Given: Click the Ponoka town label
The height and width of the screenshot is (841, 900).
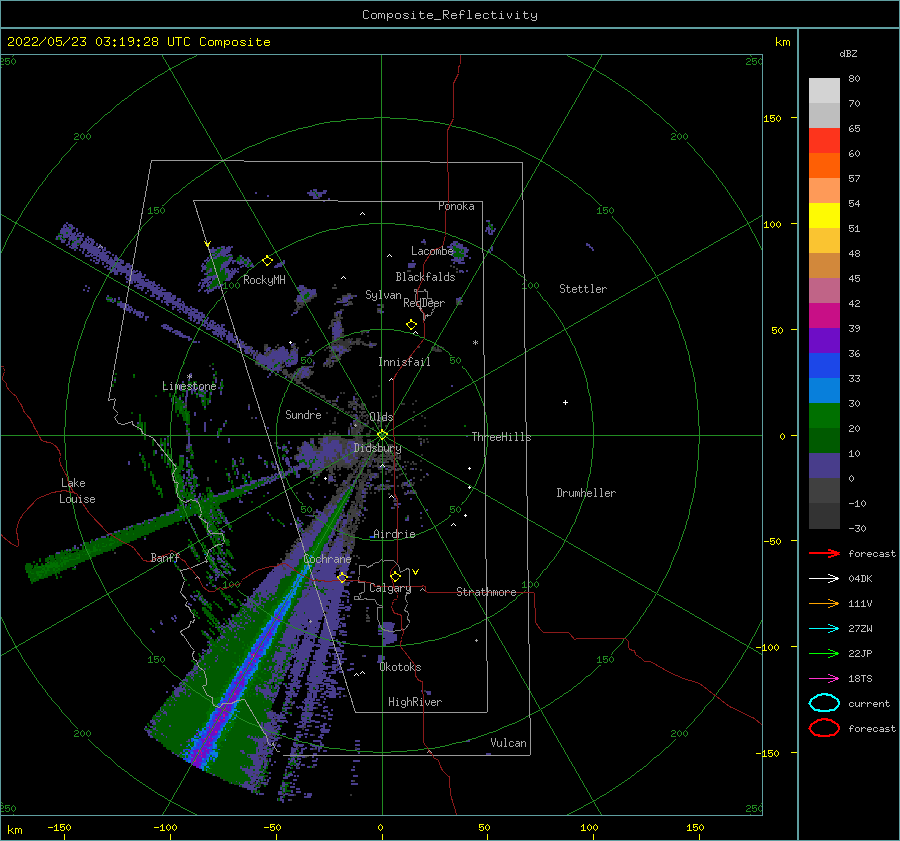Looking at the screenshot, I should pyautogui.click(x=456, y=206).
